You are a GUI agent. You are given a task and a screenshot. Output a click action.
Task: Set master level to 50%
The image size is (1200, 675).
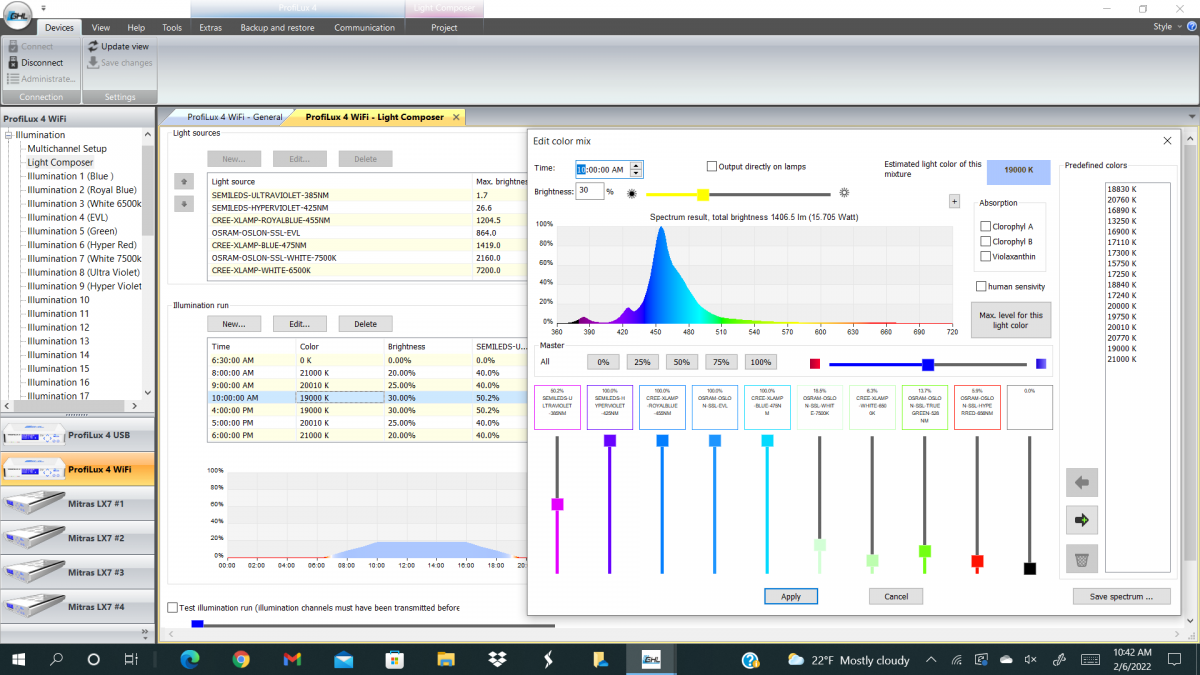pos(680,362)
